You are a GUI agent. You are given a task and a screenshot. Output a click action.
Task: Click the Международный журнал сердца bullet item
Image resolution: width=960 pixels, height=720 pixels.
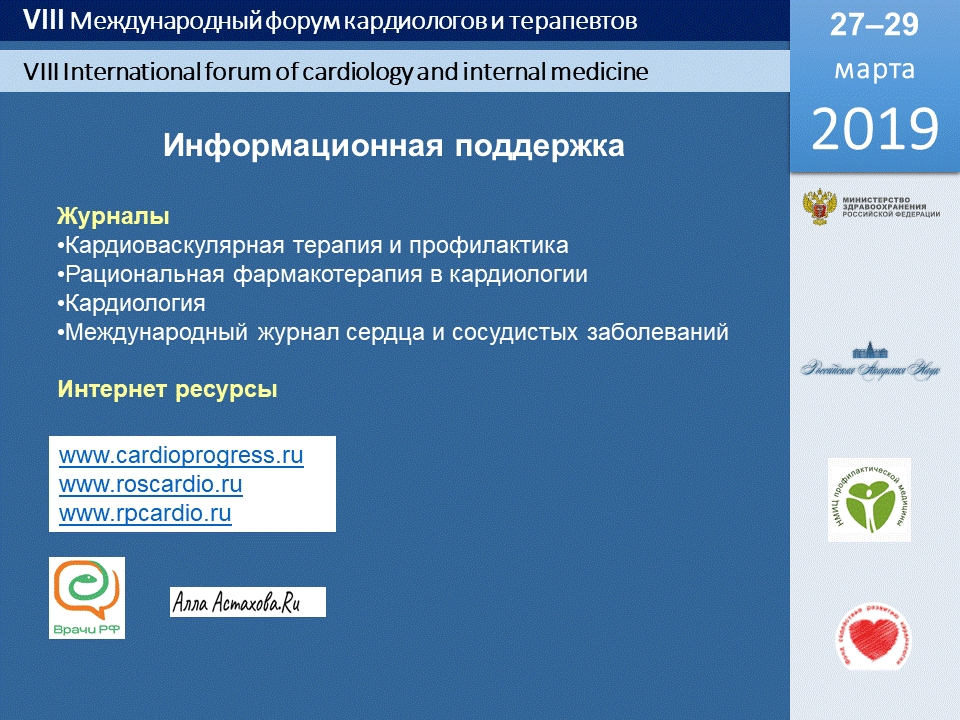pyautogui.click(x=392, y=332)
